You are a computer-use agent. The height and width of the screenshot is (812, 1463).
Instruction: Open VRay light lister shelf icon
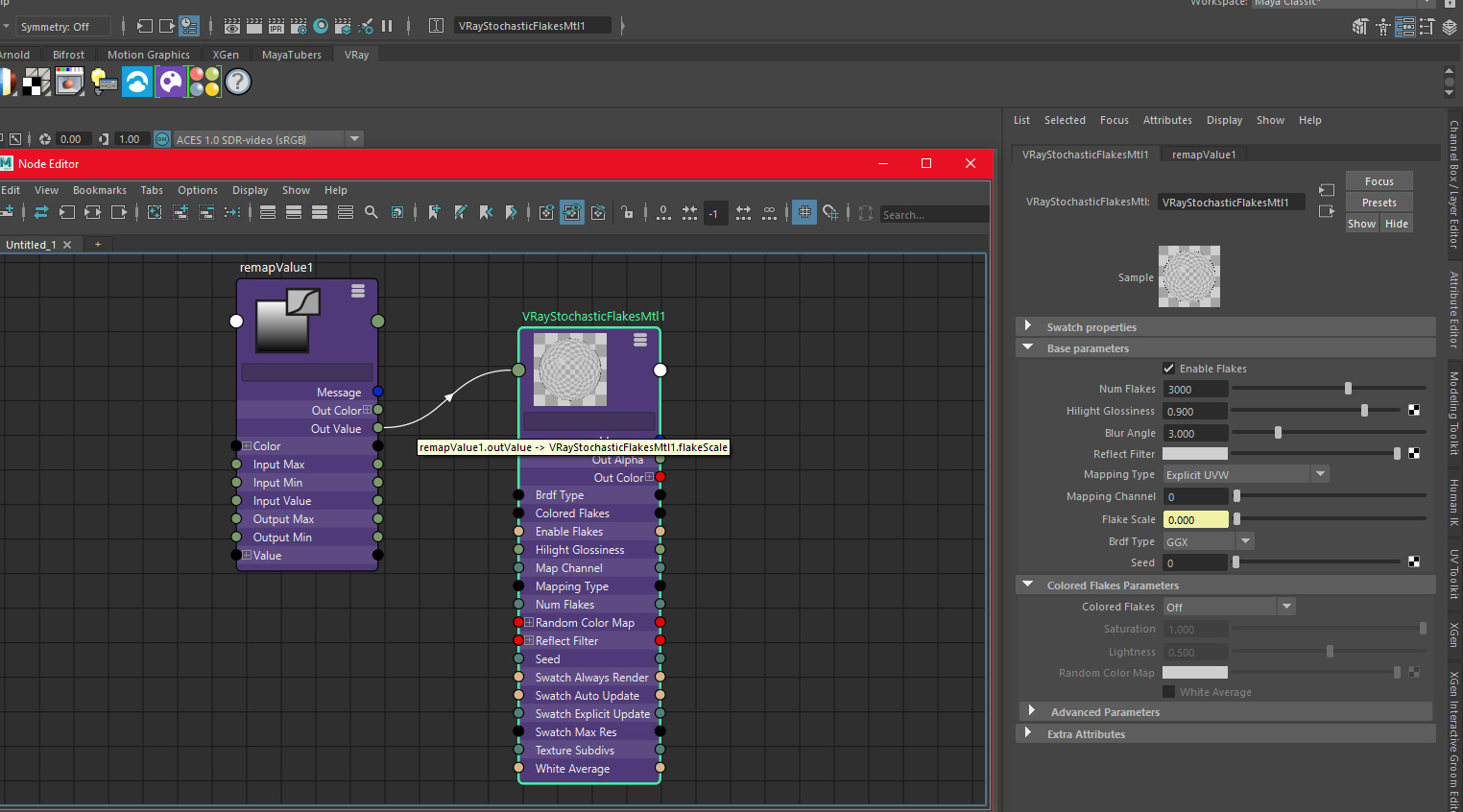[x=103, y=83]
